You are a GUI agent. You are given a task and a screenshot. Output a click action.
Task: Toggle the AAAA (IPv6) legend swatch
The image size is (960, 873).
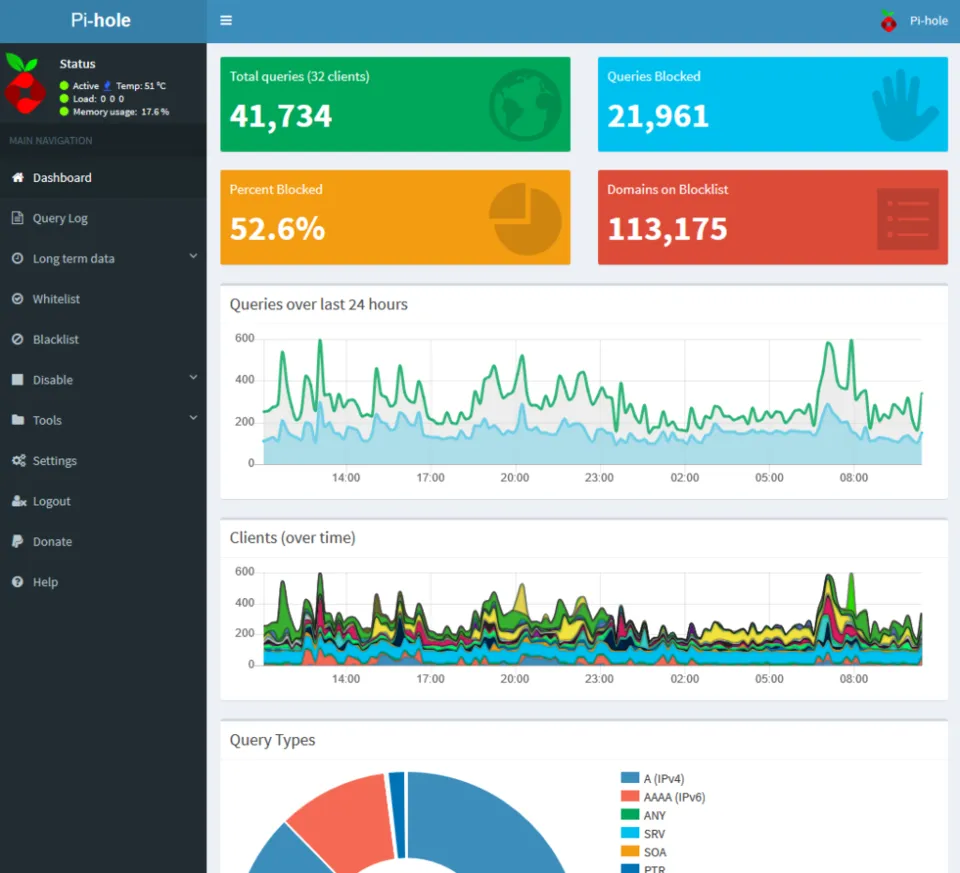click(x=629, y=796)
